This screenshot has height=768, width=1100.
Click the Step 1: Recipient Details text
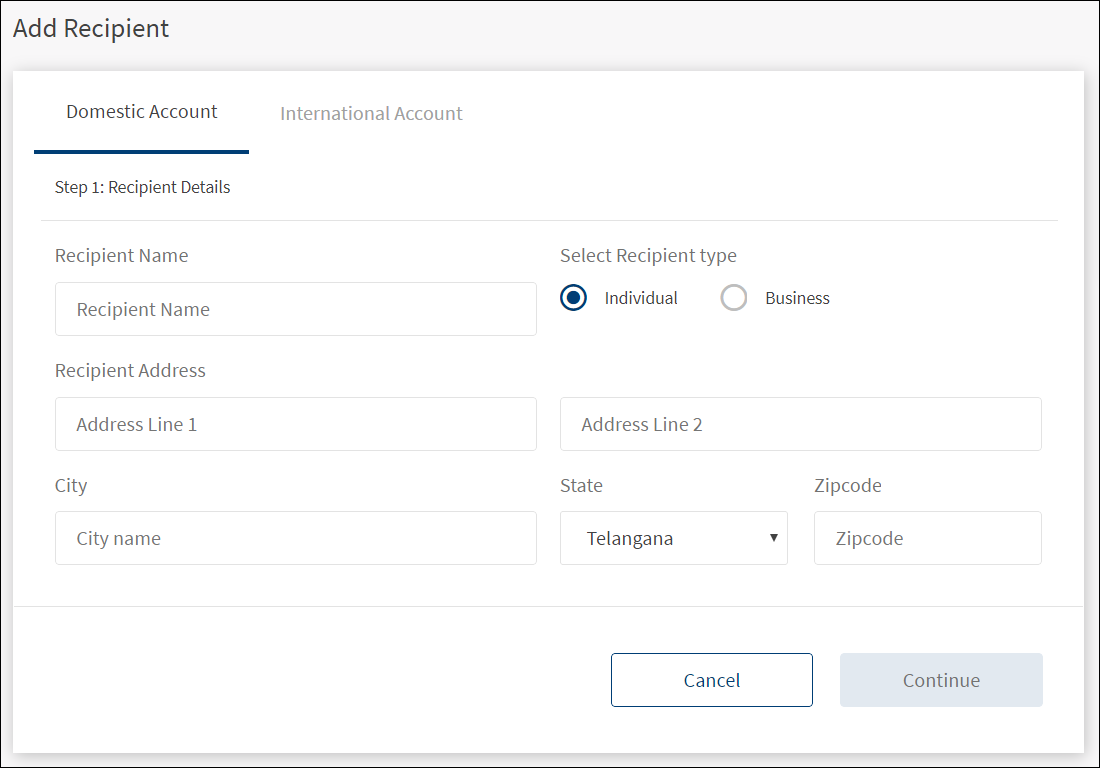[142, 187]
